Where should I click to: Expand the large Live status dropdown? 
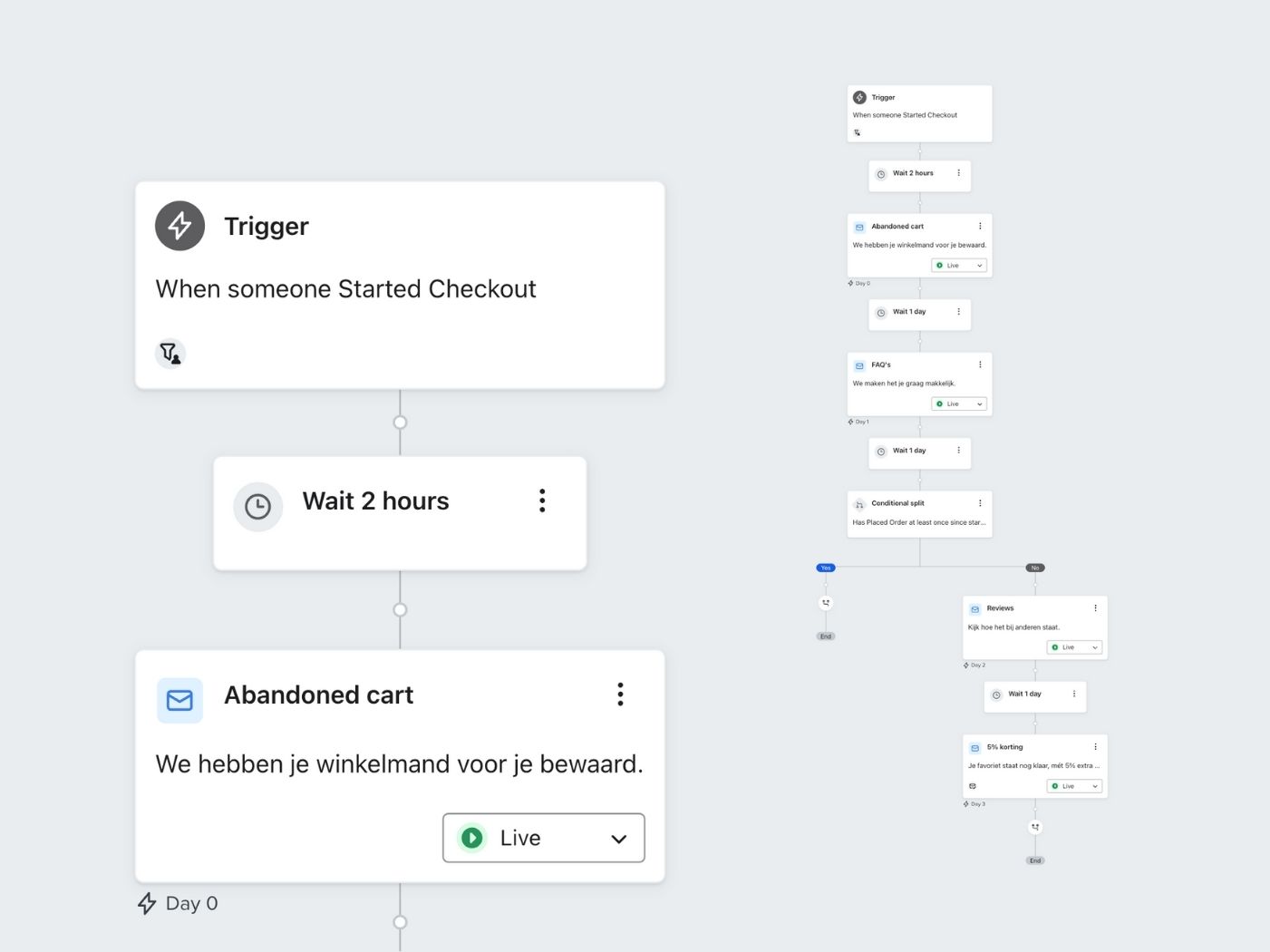[x=543, y=838]
